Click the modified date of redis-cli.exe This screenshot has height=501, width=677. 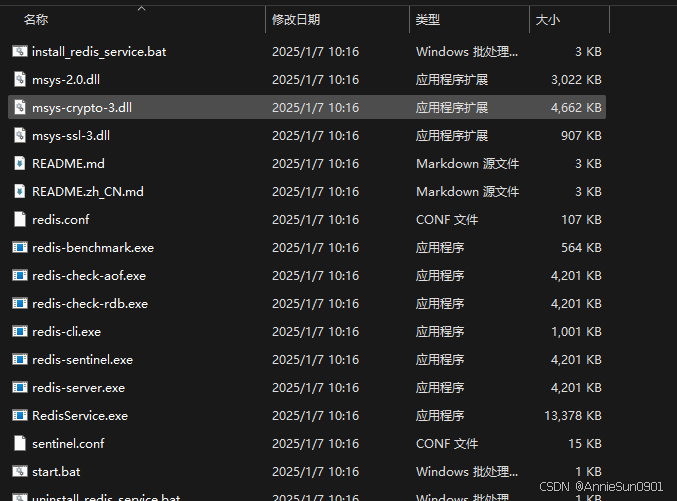(316, 332)
